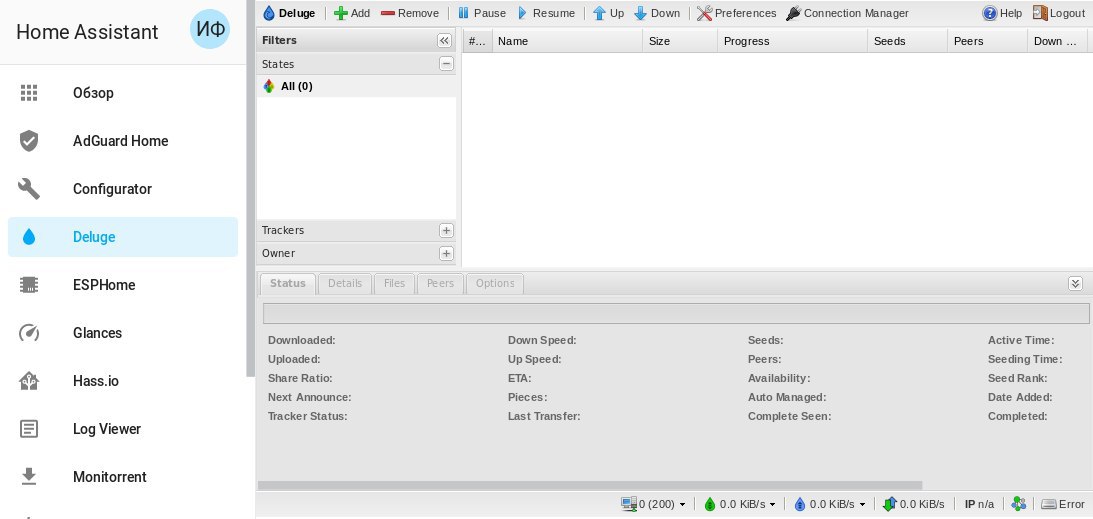This screenshot has height=519, width=1093.
Task: Sort by the Progress column
Action: point(793,41)
